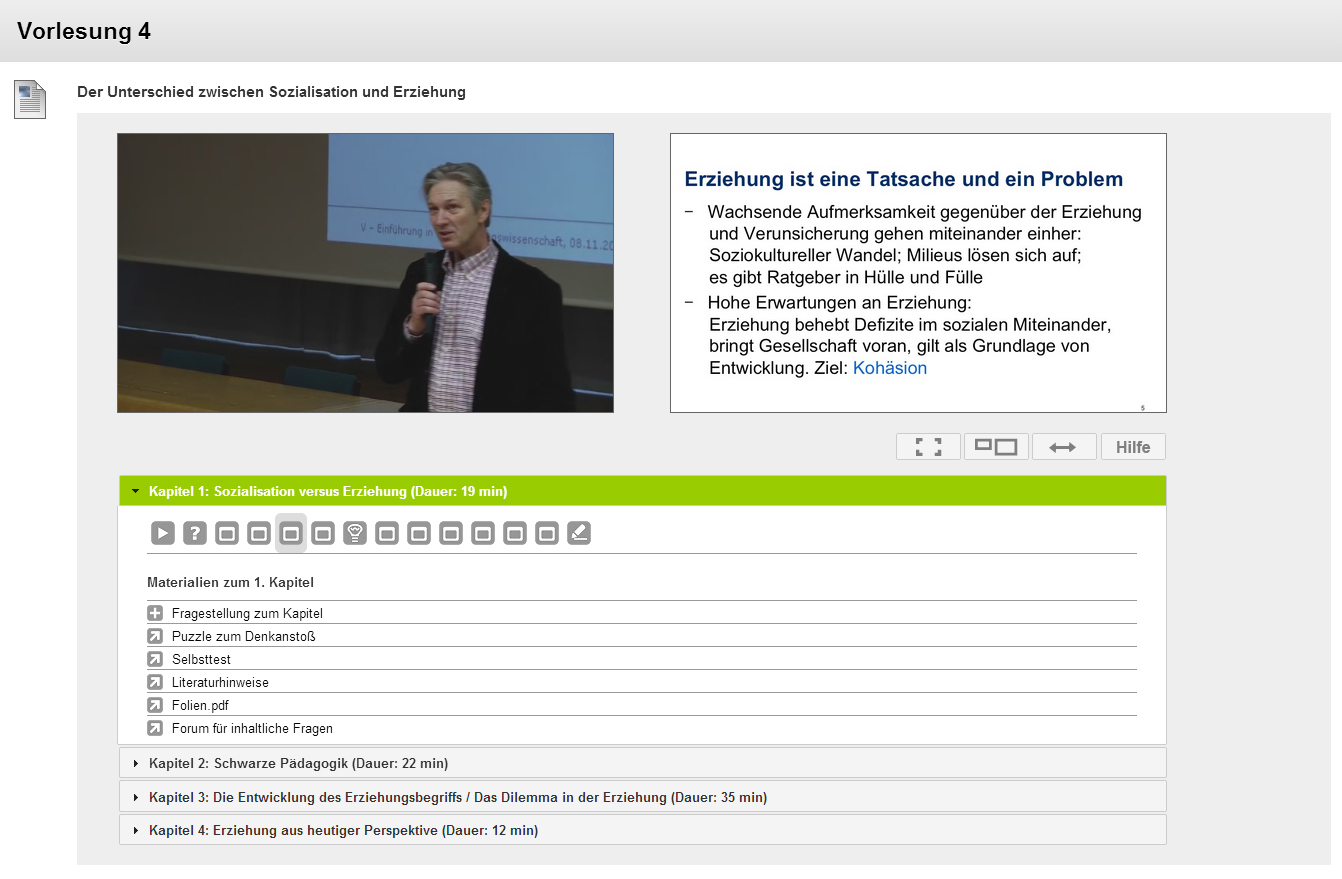
Task: Follow the blue Kohäsion link on the slide
Action: tap(890, 368)
